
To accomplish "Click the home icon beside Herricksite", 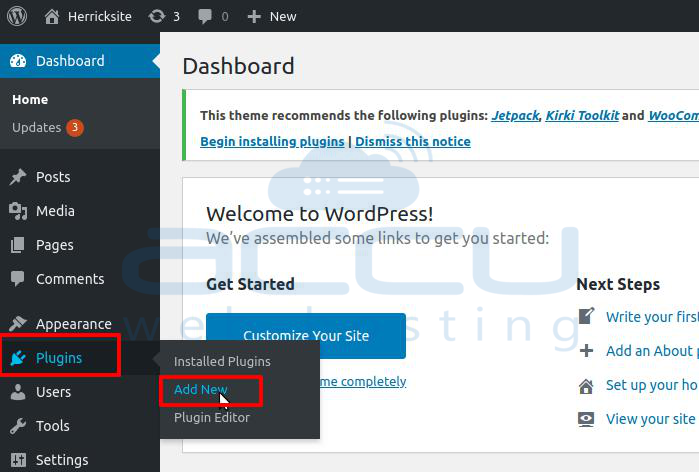I will coord(52,16).
